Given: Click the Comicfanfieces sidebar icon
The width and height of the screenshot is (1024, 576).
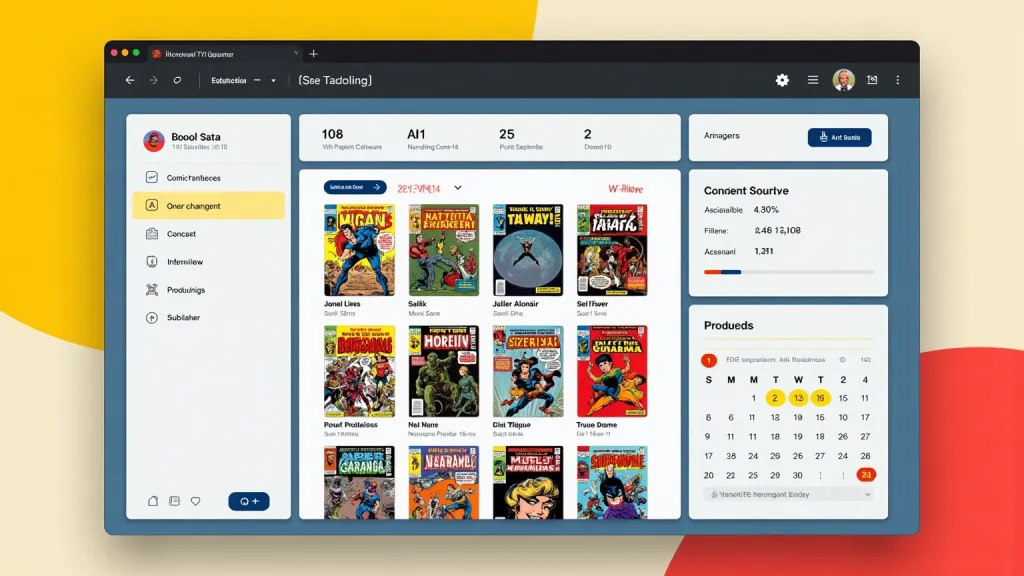Looking at the screenshot, I should click(x=152, y=177).
